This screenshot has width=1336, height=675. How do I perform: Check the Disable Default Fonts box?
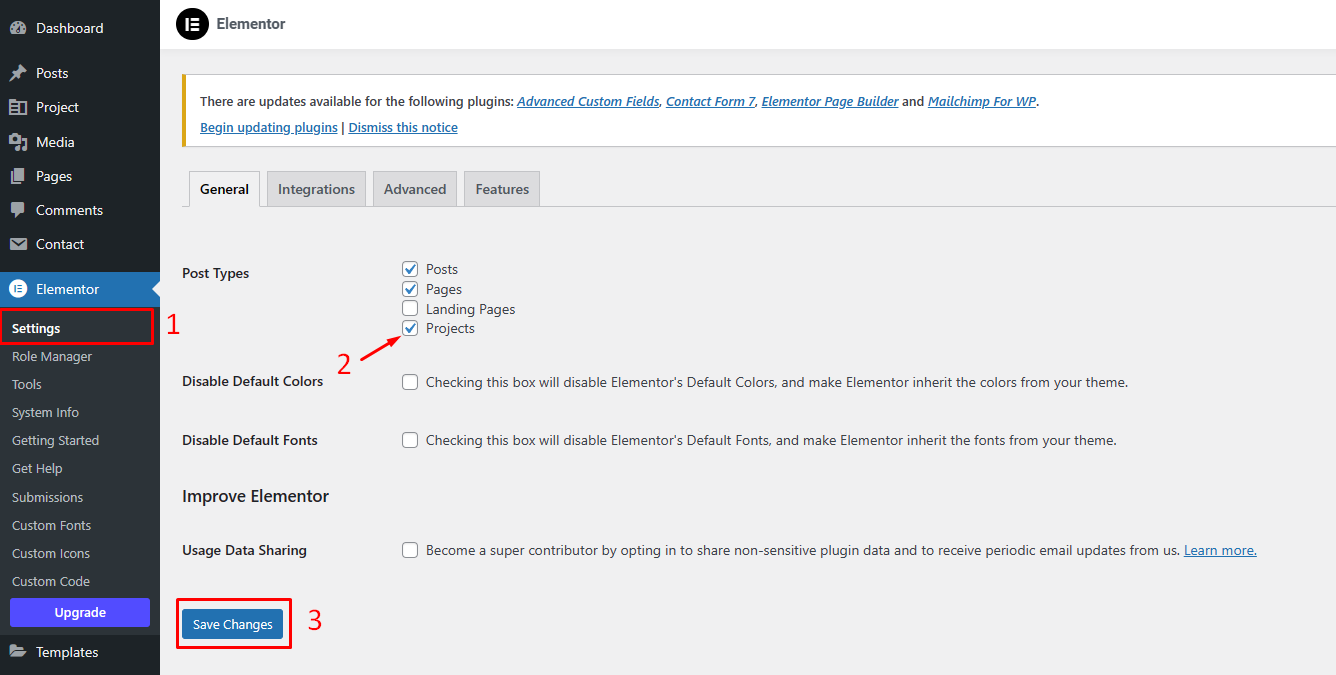(410, 440)
